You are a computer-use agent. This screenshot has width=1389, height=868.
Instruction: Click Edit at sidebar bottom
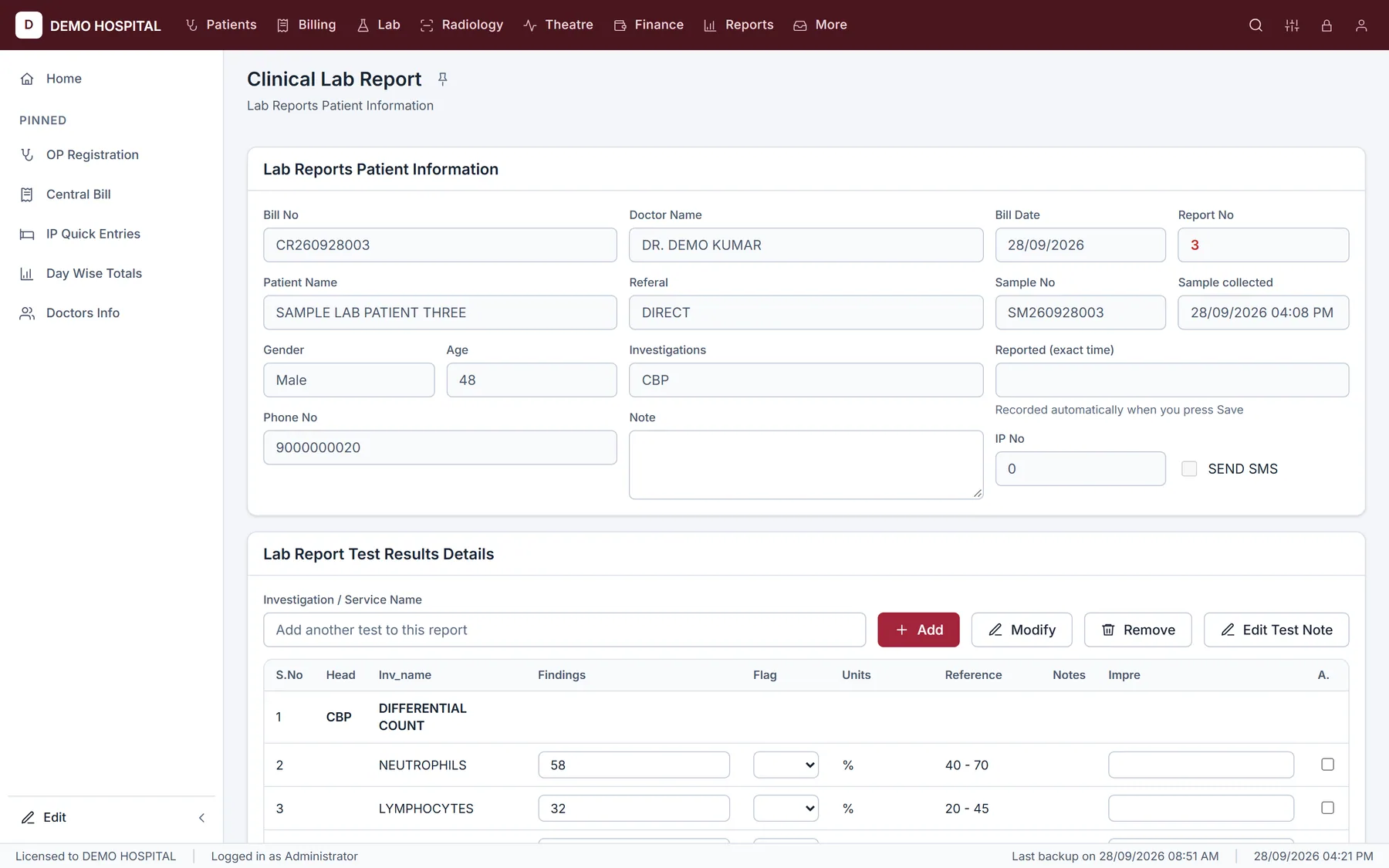[x=44, y=817]
